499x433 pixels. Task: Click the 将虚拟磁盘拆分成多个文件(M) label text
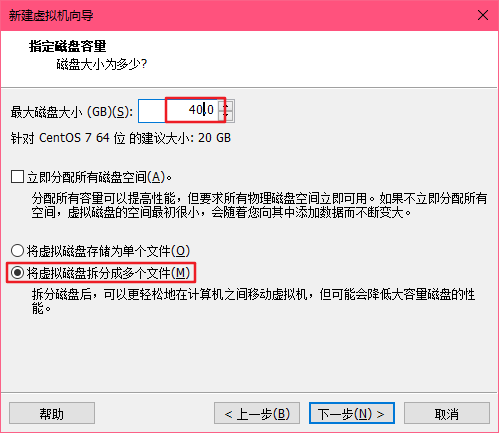[108, 273]
